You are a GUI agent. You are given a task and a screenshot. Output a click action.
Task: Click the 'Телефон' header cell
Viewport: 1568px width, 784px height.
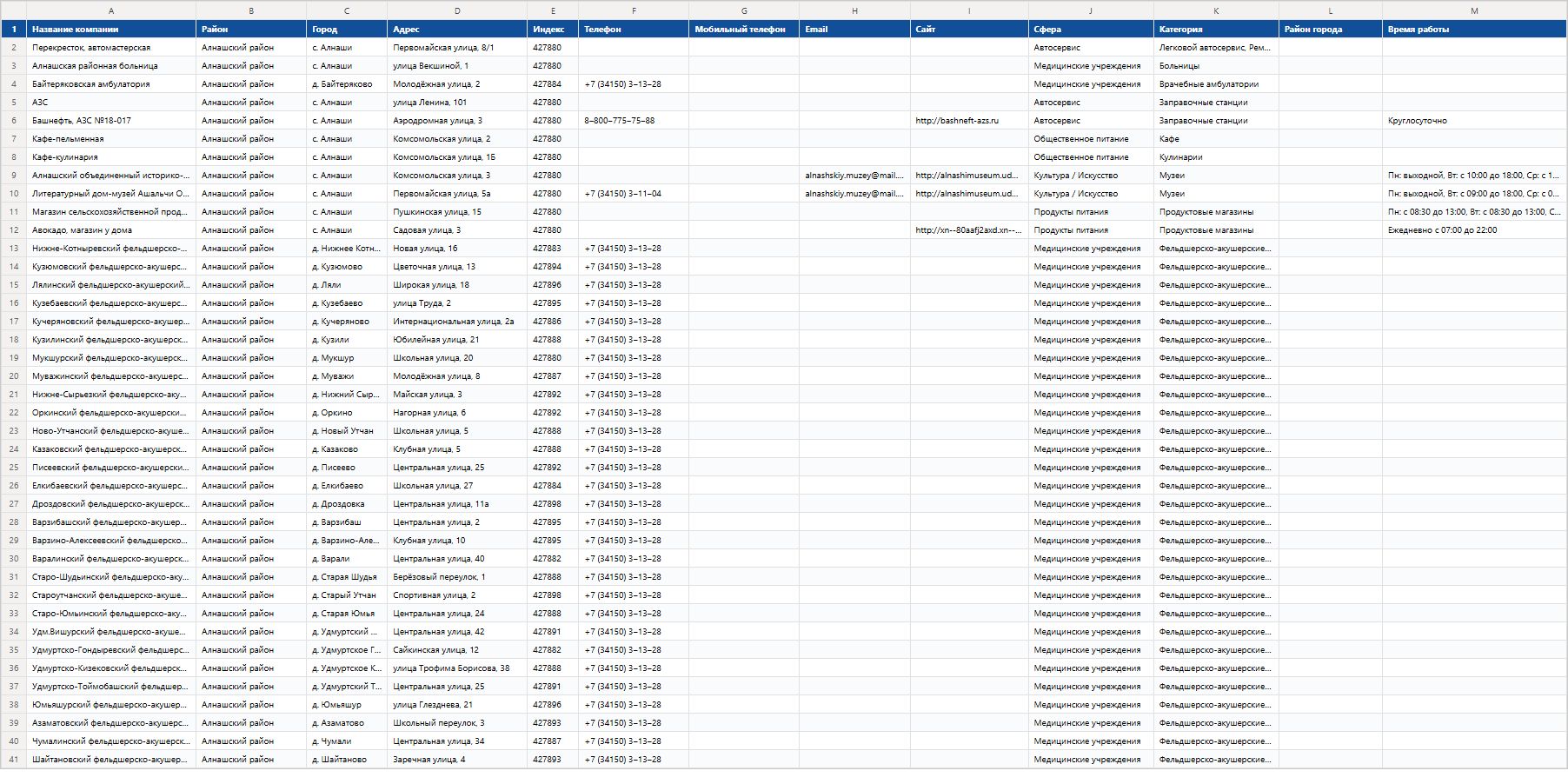pos(634,30)
